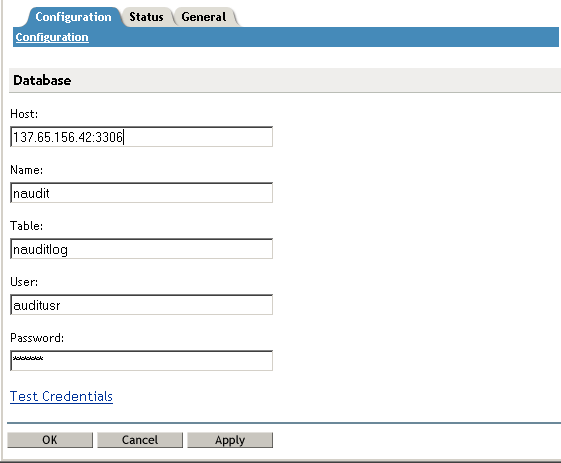Click the Test Credentials link
Viewport: 561px width, 463px height.
click(61, 396)
